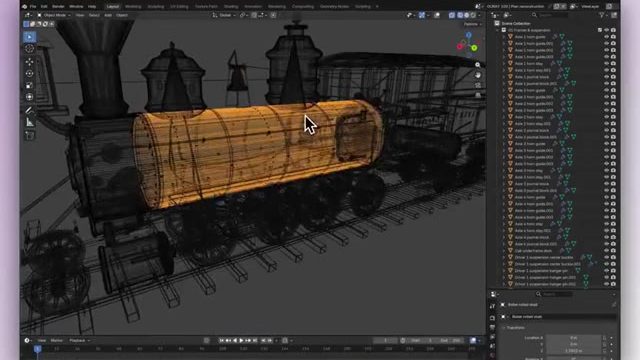Disable rendering of Axle 1 journal block

613,77
